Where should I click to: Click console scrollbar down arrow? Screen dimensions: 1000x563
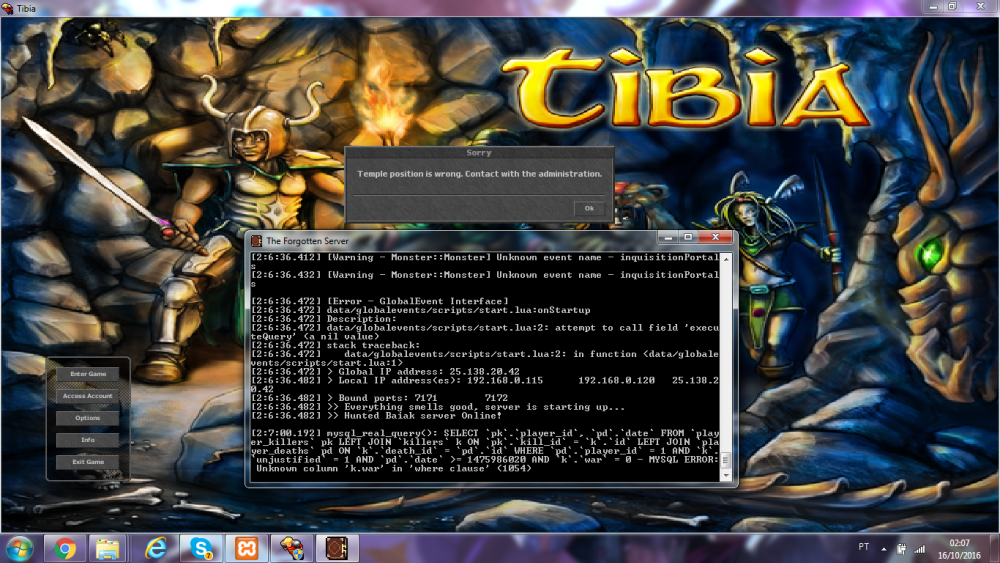tap(726, 476)
